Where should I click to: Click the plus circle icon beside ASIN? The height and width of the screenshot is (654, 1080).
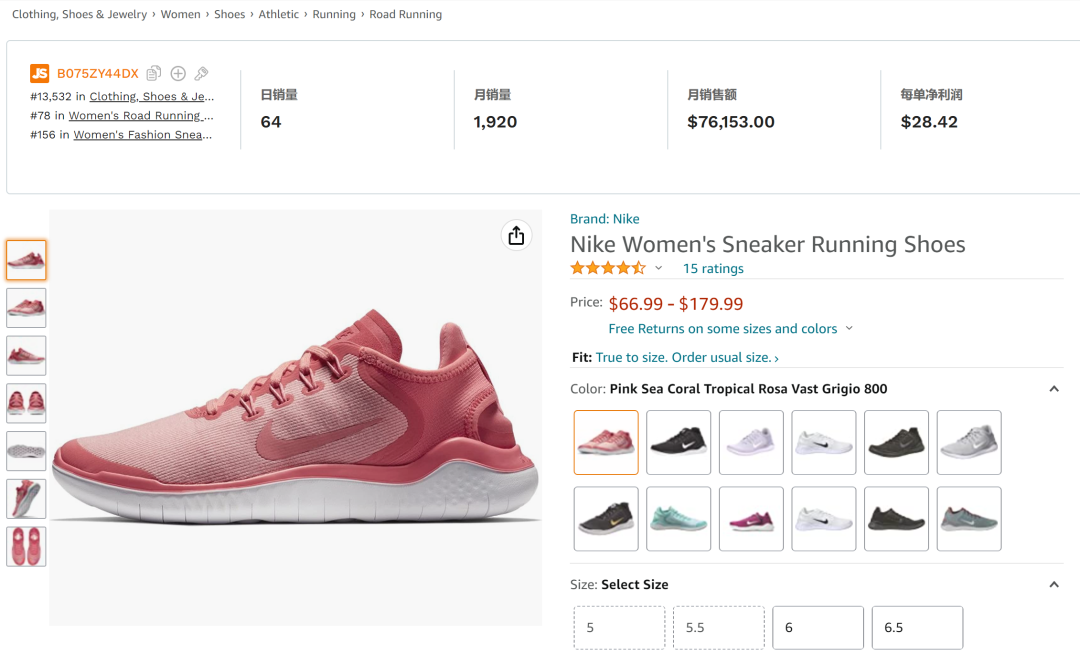pyautogui.click(x=178, y=73)
